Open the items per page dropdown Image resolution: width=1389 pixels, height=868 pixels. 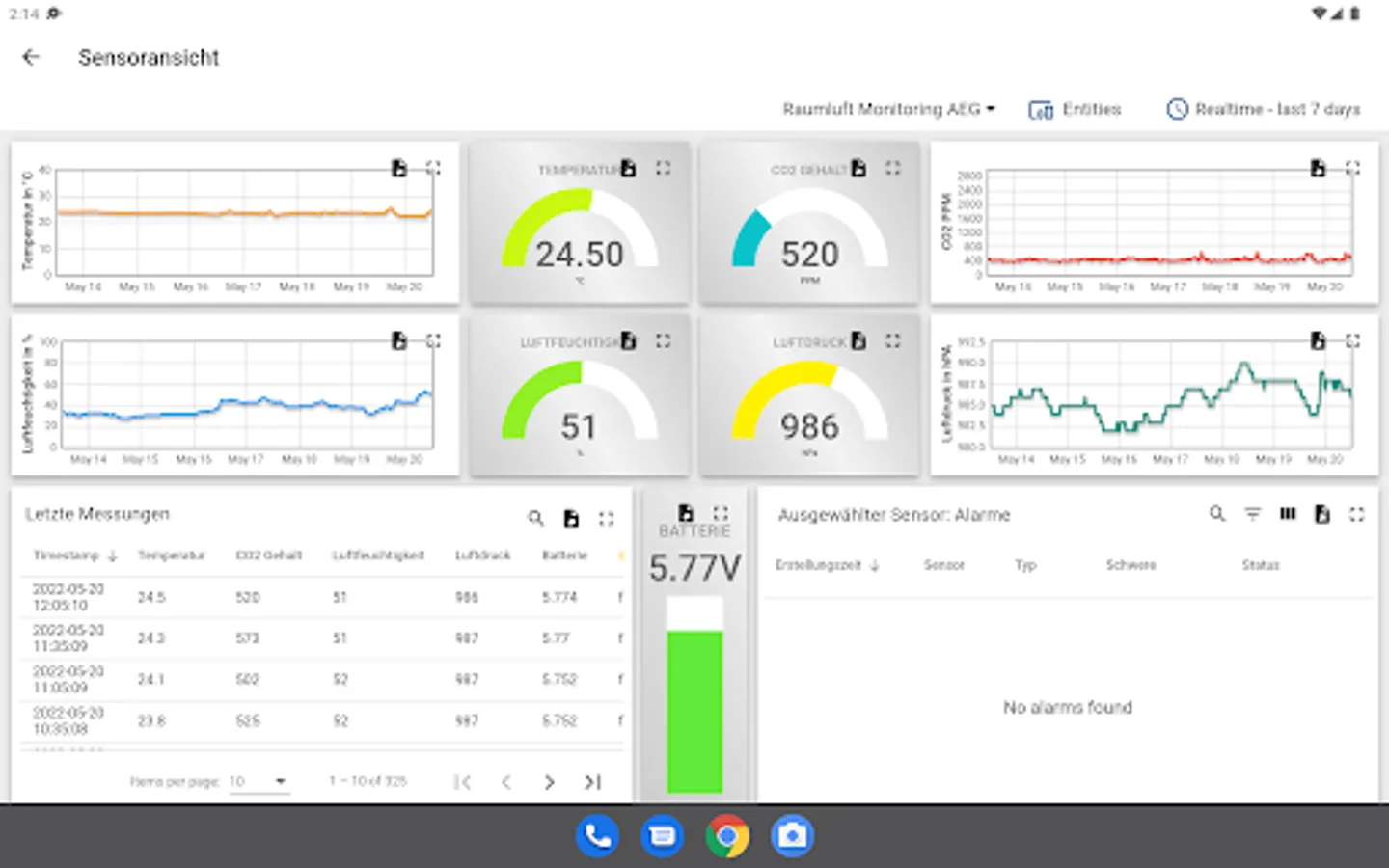(x=259, y=781)
